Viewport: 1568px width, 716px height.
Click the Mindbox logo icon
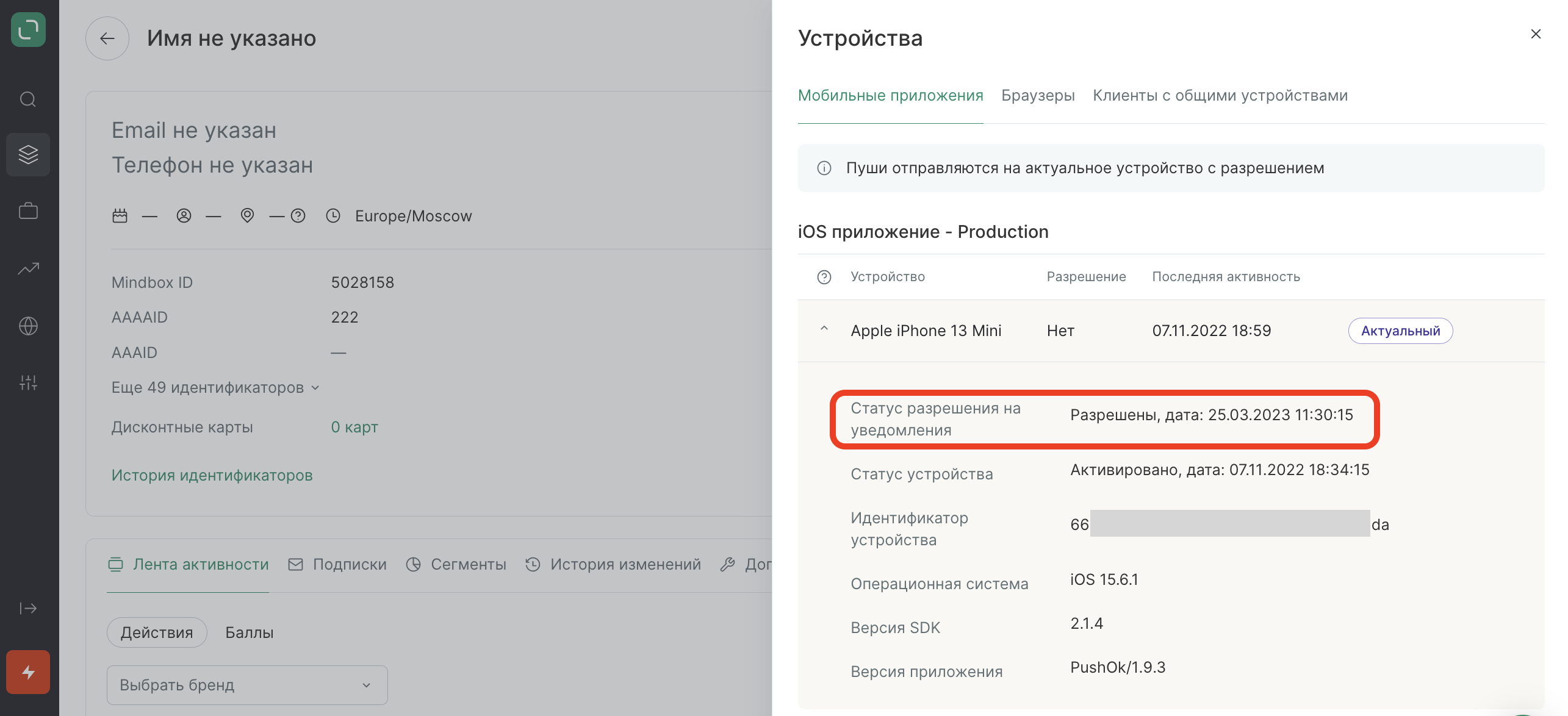click(28, 29)
